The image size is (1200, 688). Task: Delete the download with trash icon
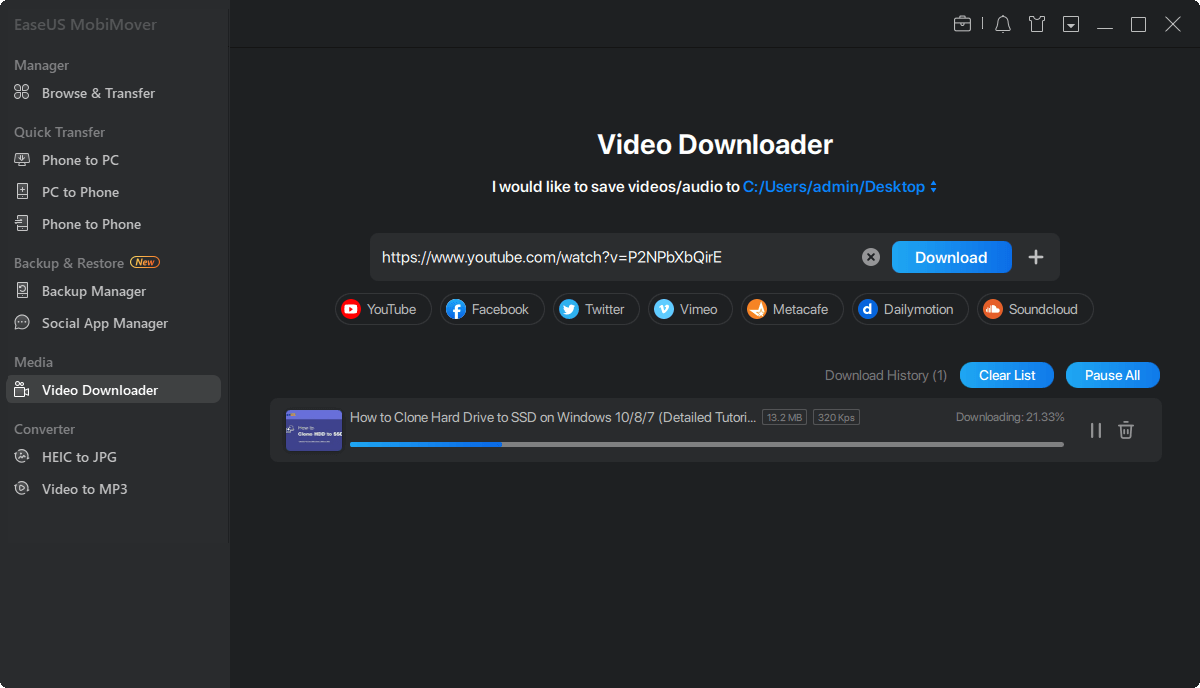coord(1126,430)
